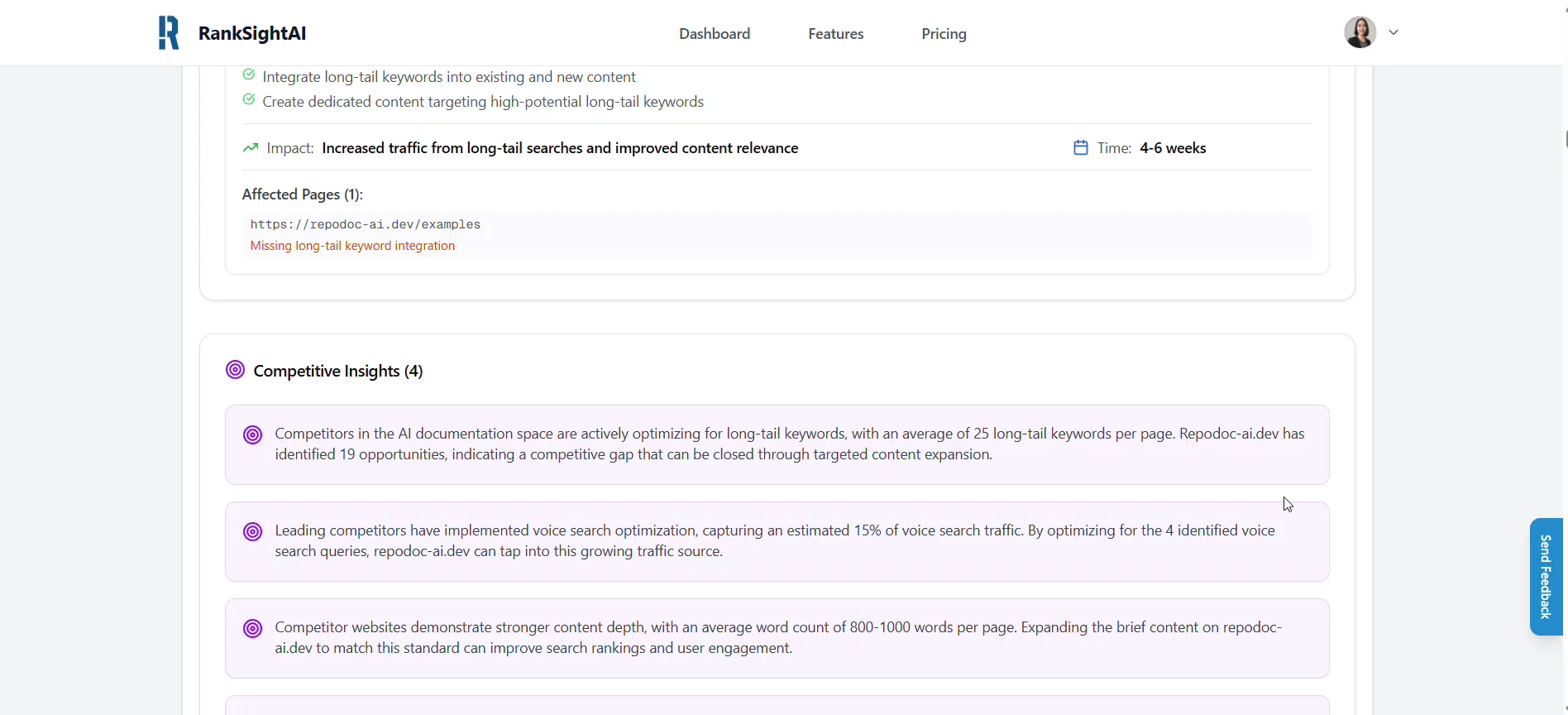Click the RankSightAI brand name text
The image size is (1568, 715).
click(x=251, y=34)
